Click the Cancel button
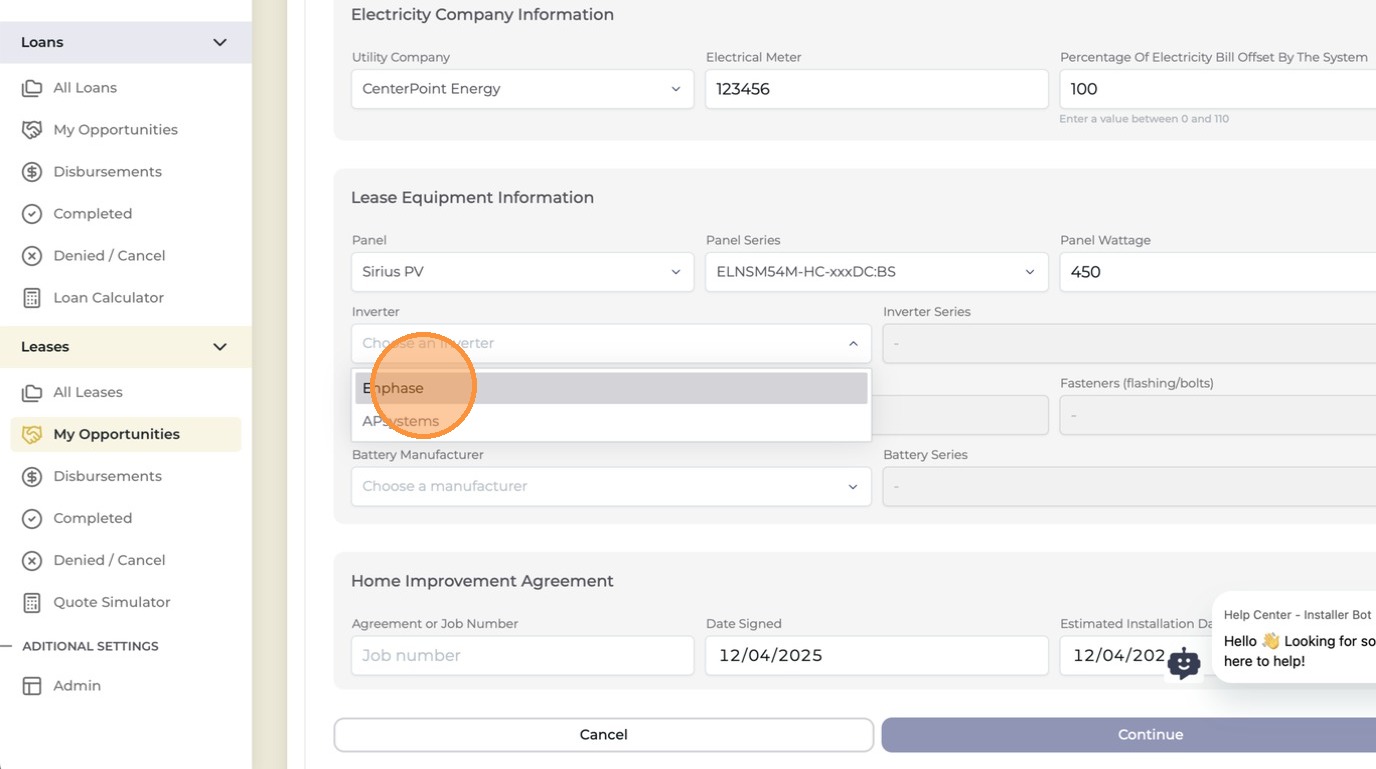Viewport: 1376px width, 769px height. [x=603, y=735]
